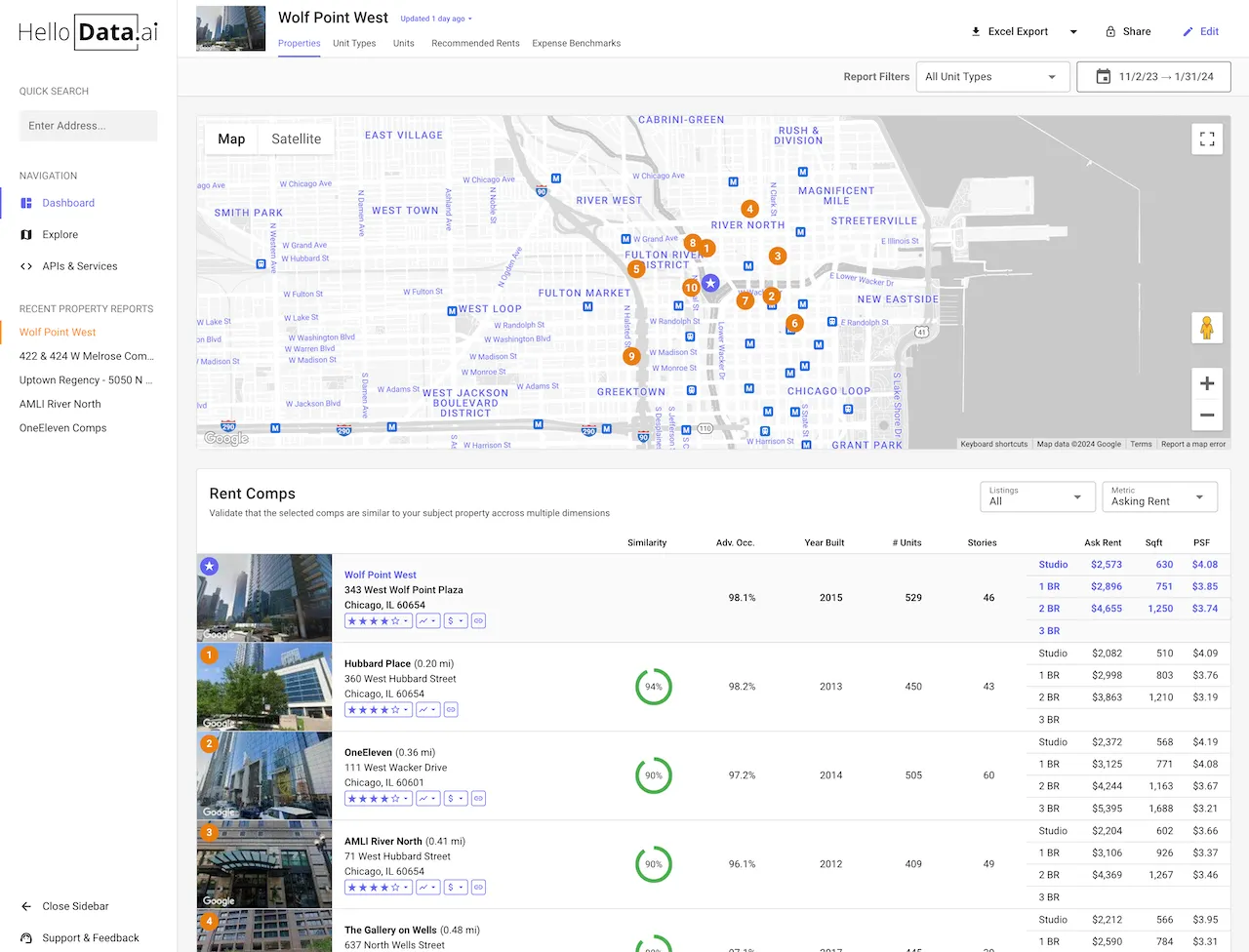Click the Year Built column header
The width and height of the screenshot is (1249, 952).
point(825,543)
